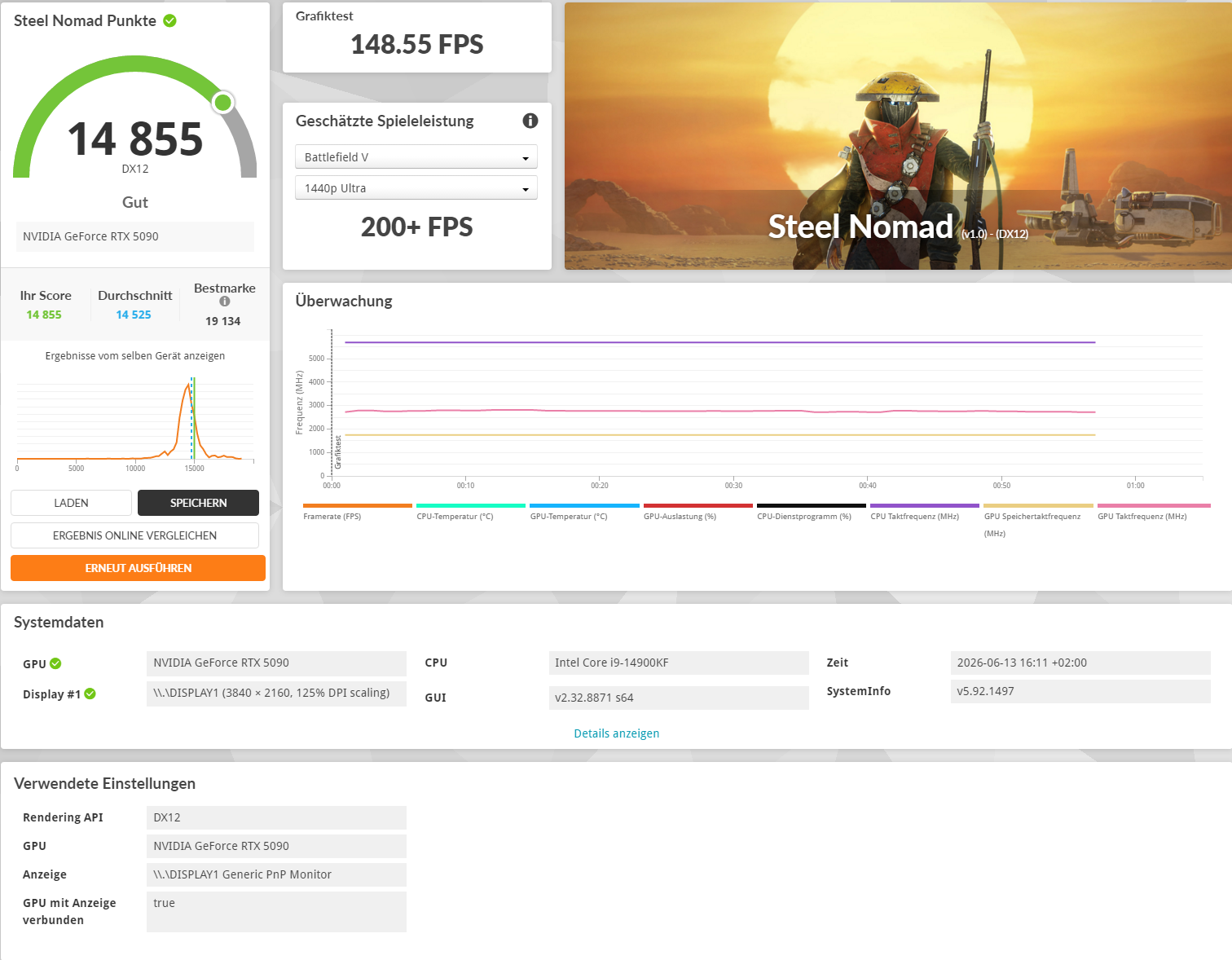Click ERNEUT AUSFÜHREN to rerun benchmark

pos(138,568)
